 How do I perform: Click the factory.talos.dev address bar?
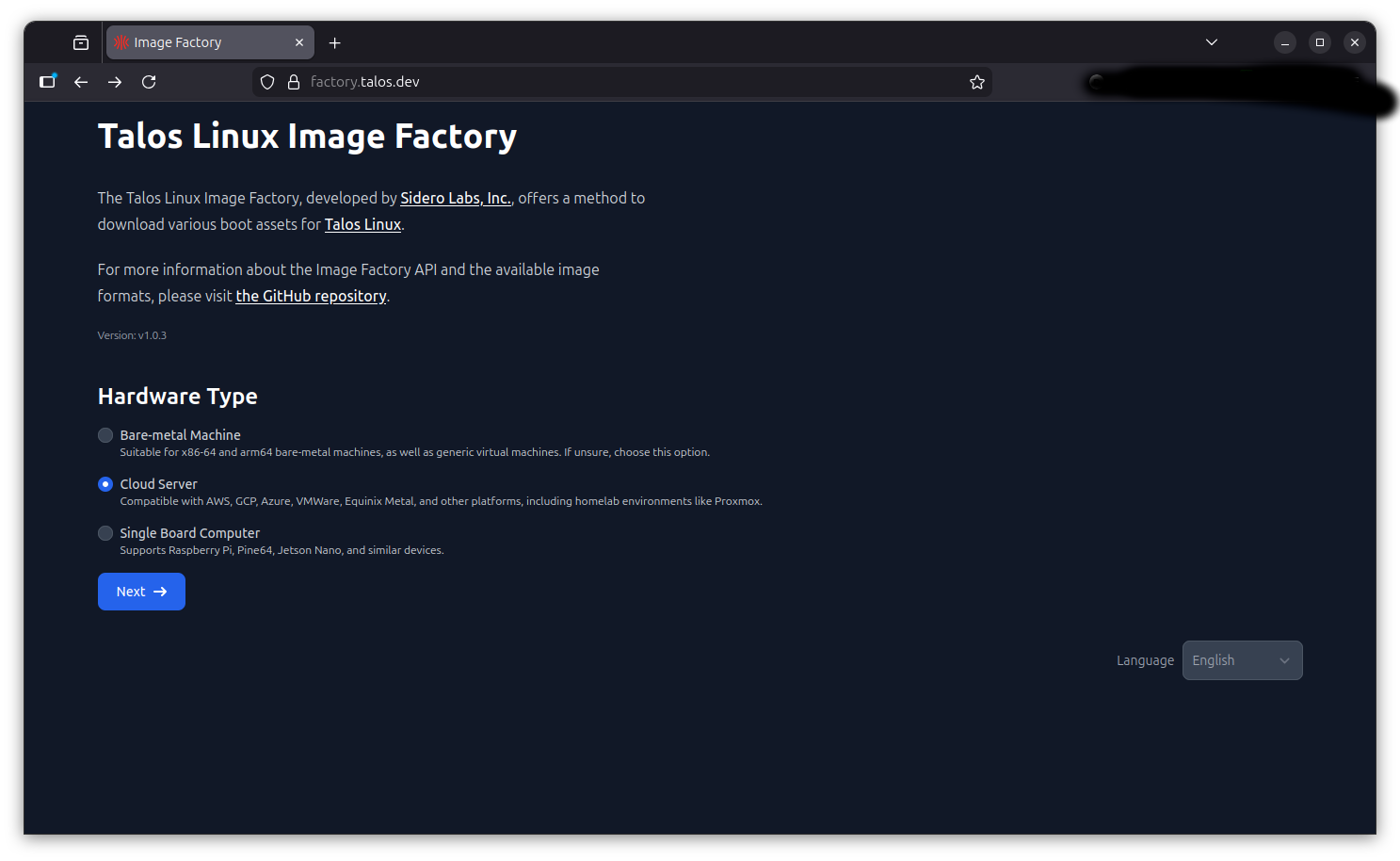[612, 82]
